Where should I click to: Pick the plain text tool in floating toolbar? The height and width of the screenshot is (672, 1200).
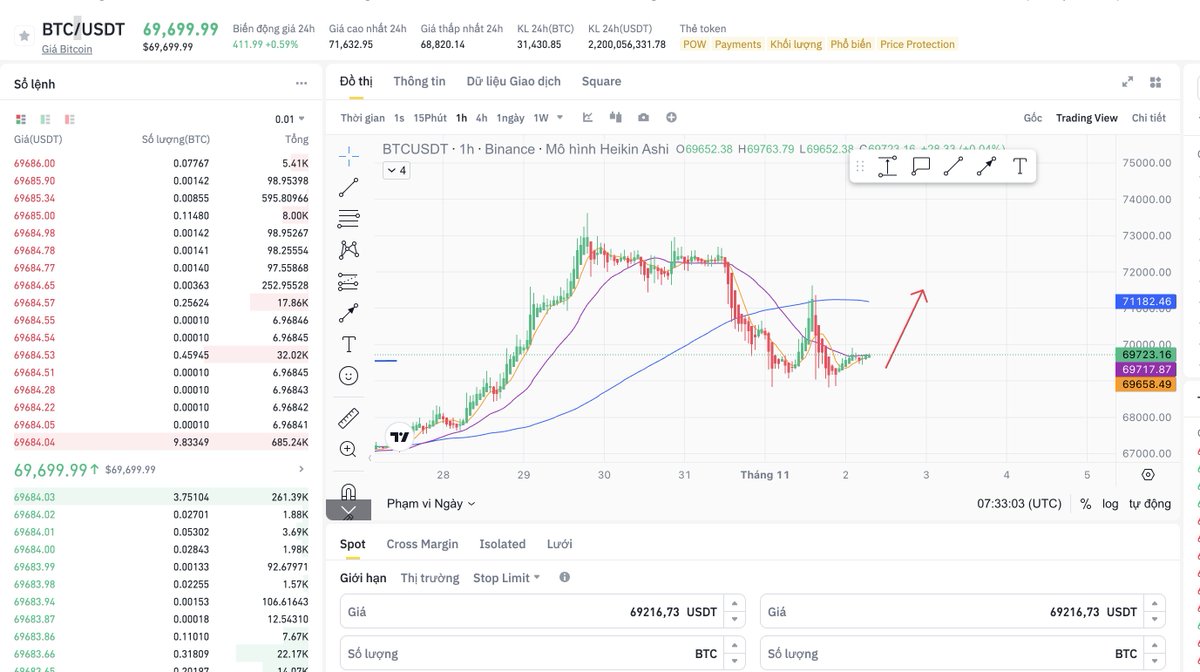pyautogui.click(x=1019, y=166)
